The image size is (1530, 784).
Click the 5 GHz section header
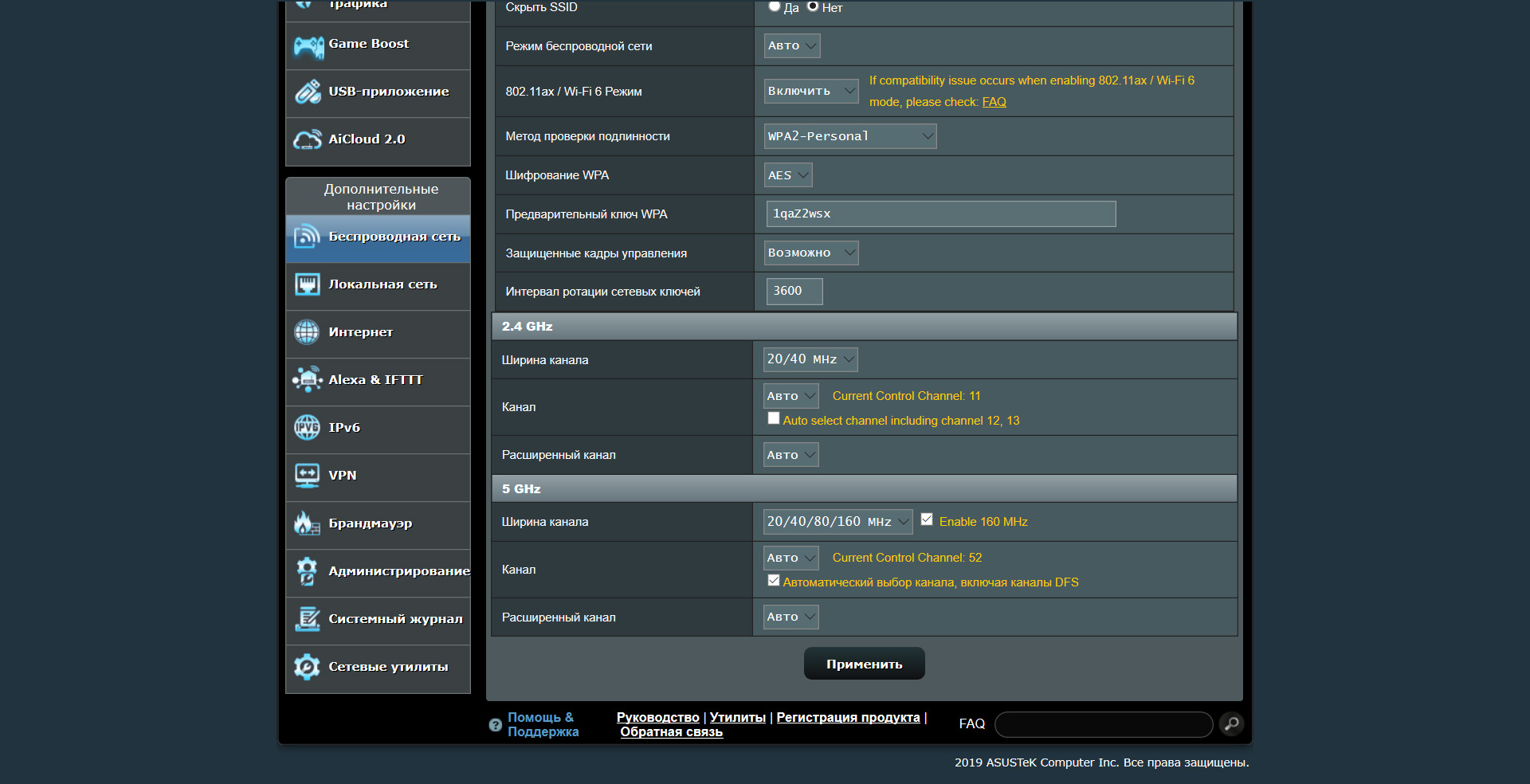click(864, 489)
